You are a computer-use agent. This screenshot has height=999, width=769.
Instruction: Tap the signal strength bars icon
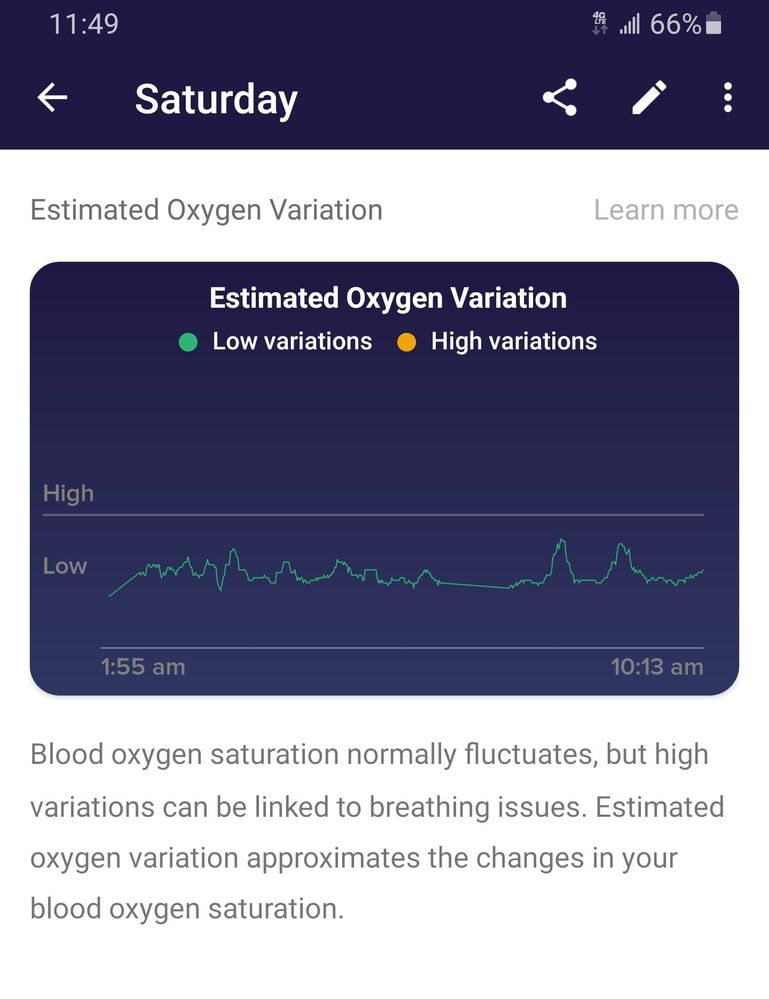point(629,24)
